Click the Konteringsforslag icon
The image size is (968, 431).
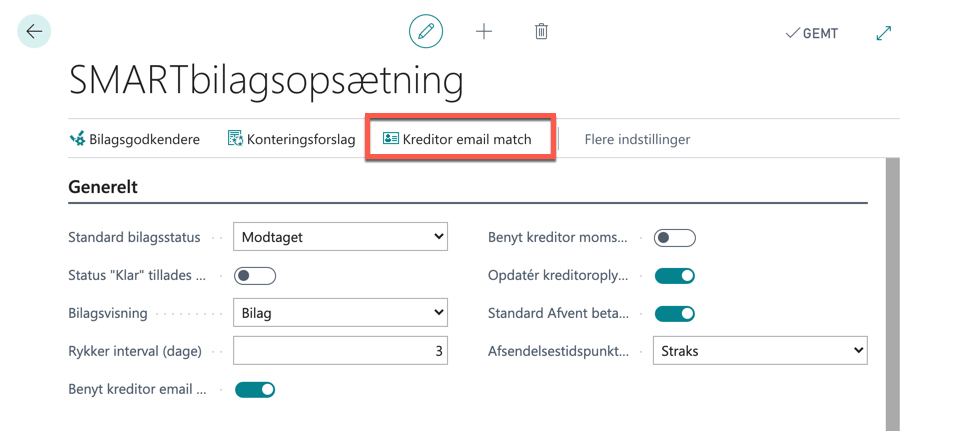tap(235, 139)
